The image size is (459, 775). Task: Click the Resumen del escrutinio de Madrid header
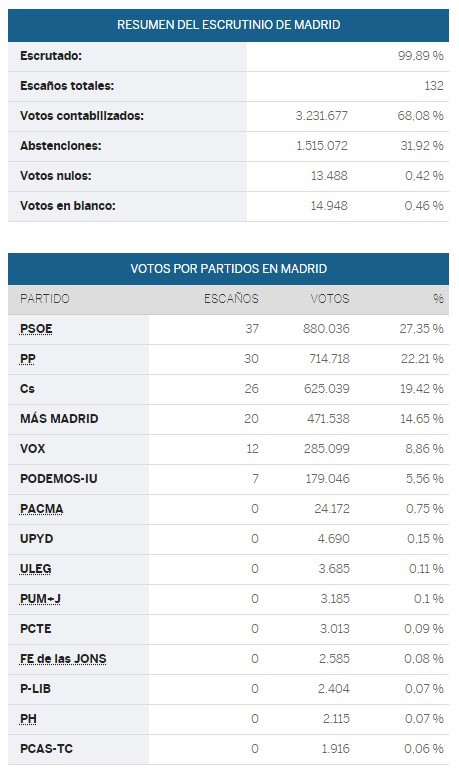[x=228, y=25]
